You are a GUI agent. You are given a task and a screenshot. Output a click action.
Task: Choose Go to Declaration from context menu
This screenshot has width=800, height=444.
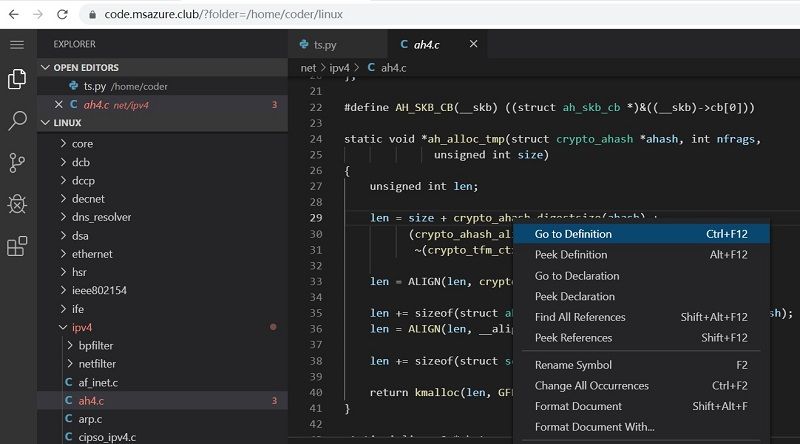click(641, 276)
